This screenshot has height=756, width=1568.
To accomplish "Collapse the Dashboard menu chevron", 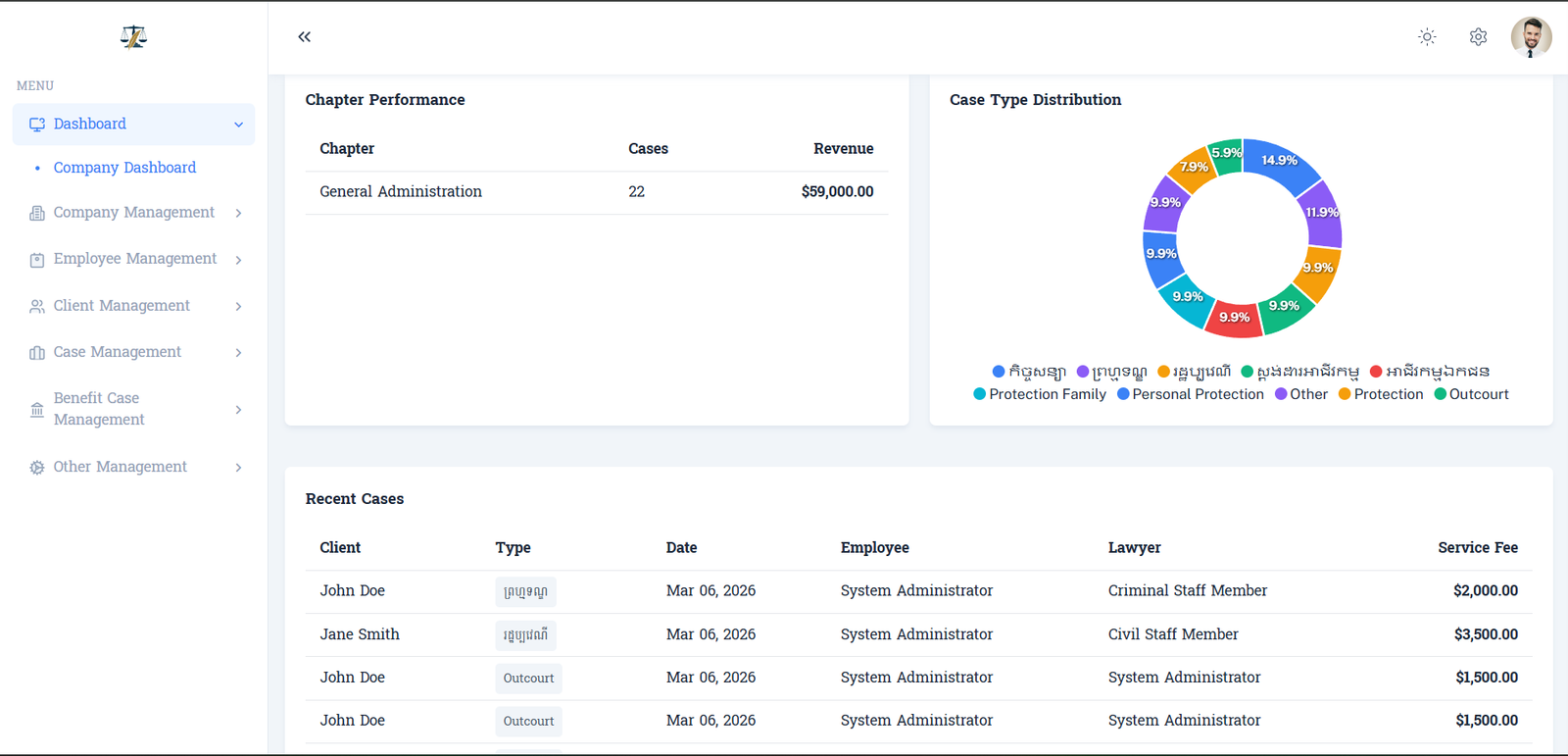I will click(x=238, y=125).
